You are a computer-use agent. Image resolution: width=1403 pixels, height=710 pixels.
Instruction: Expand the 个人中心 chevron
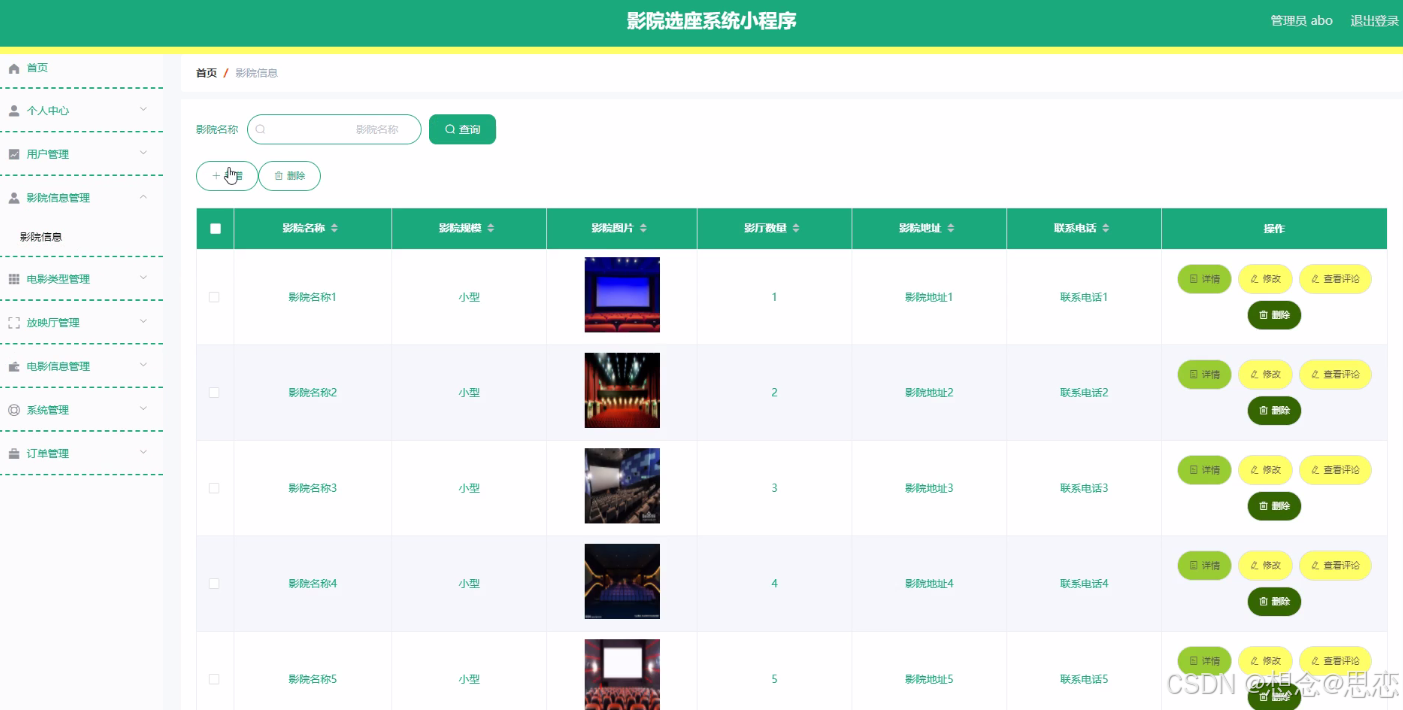[143, 109]
